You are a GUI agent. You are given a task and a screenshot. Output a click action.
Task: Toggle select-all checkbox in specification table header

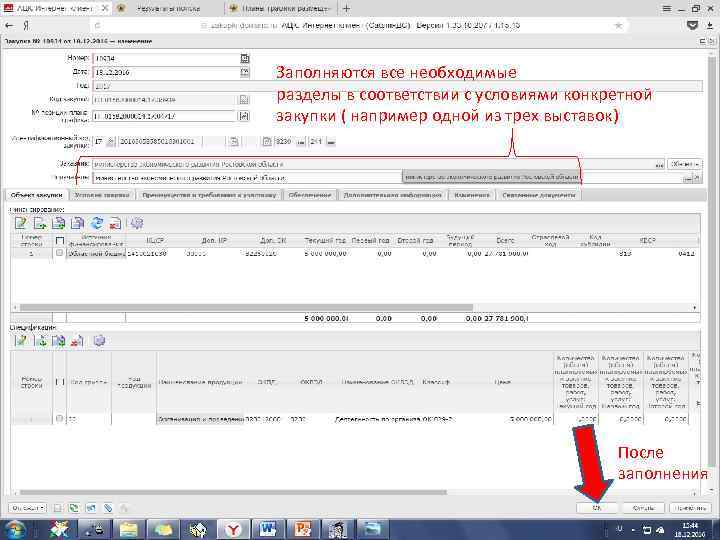[x=60, y=382]
